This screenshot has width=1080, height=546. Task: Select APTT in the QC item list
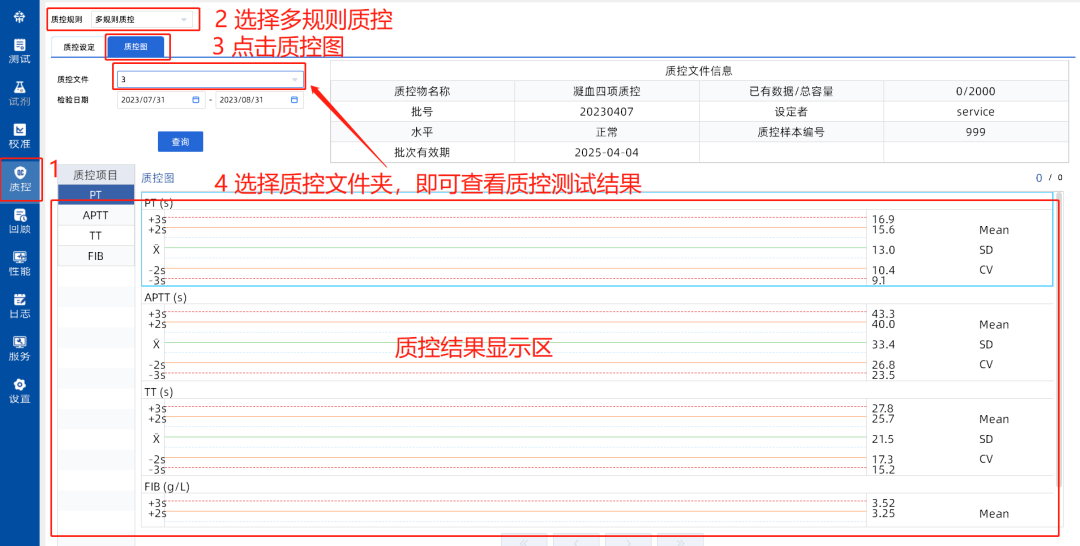coord(96,215)
